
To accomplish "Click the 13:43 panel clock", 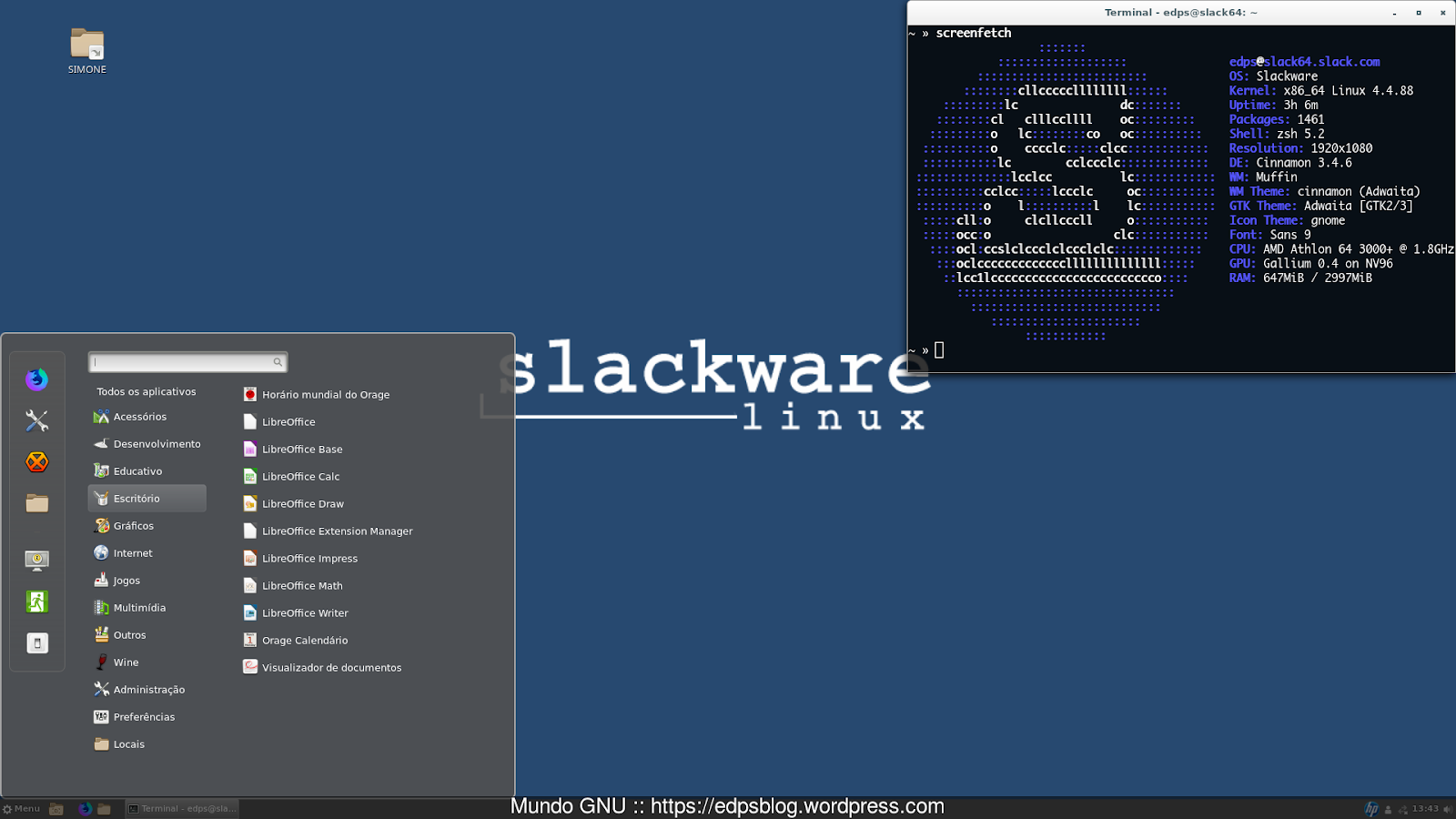I will [1425, 809].
